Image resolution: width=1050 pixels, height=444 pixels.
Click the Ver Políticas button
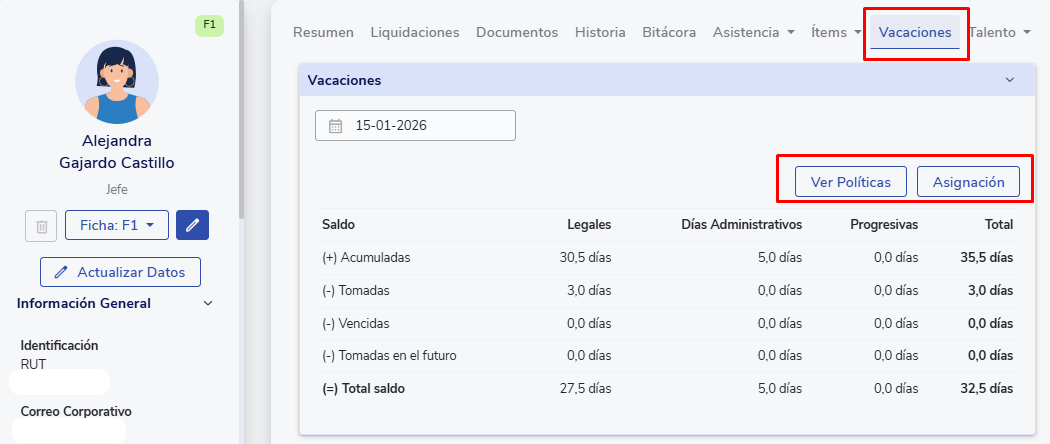(x=850, y=181)
